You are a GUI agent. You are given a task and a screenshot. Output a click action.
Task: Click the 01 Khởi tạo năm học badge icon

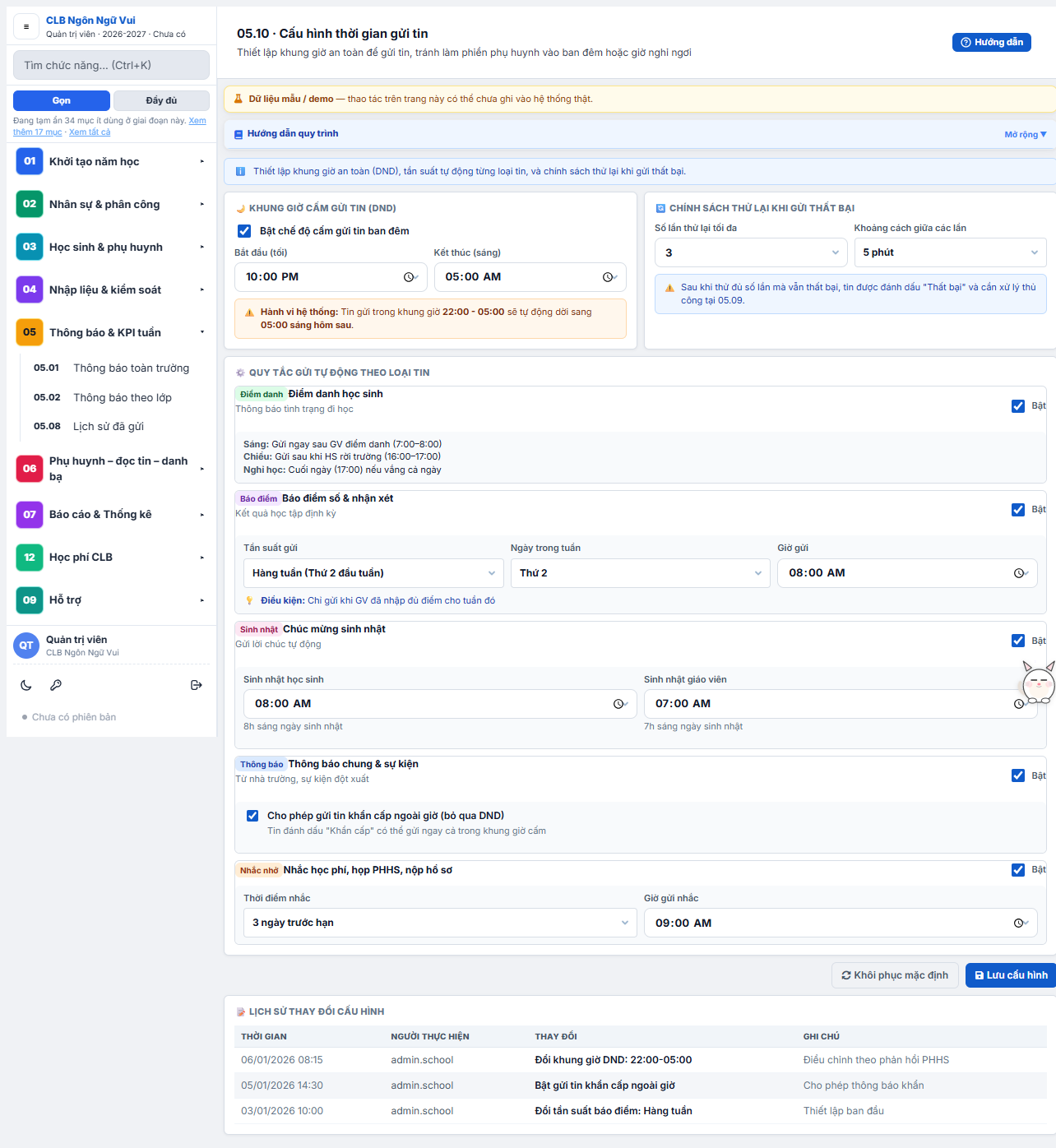click(30, 161)
